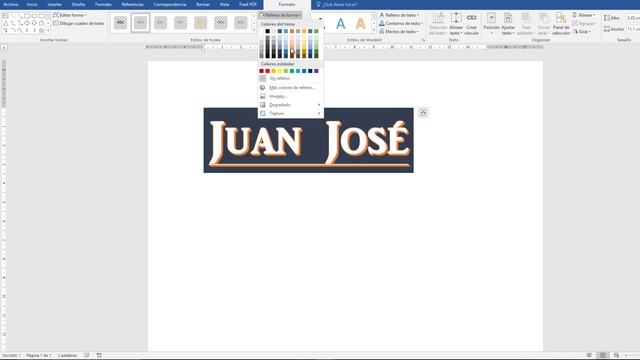
Task: Click Dibujar cuadro de texto button
Action: (x=78, y=23)
